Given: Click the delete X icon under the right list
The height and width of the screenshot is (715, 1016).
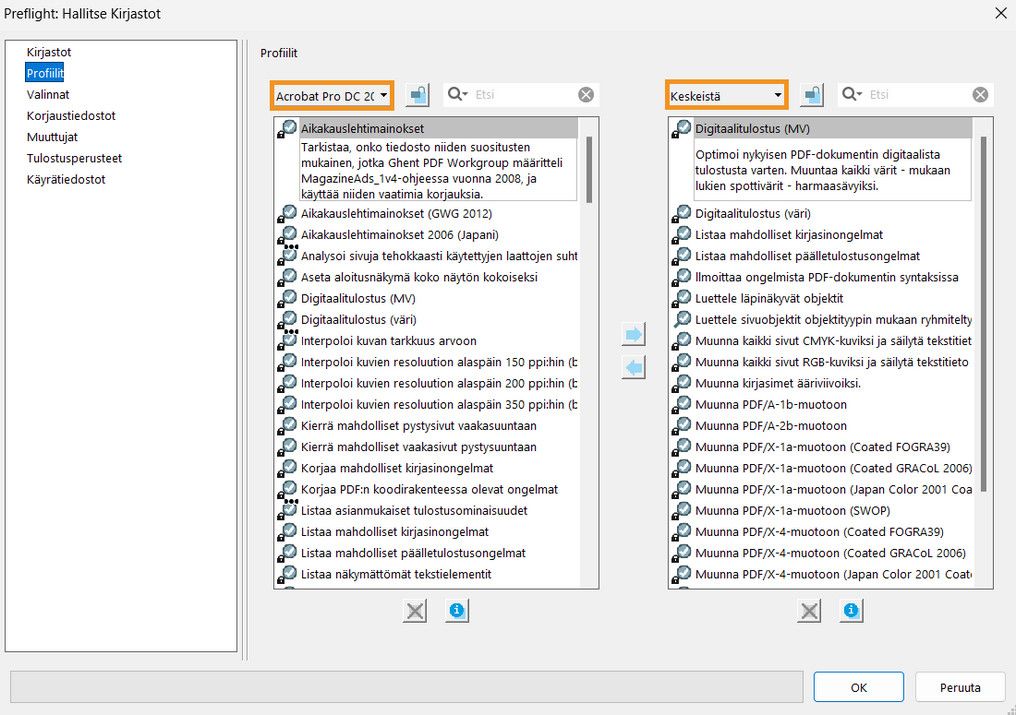Looking at the screenshot, I should pyautogui.click(x=809, y=611).
